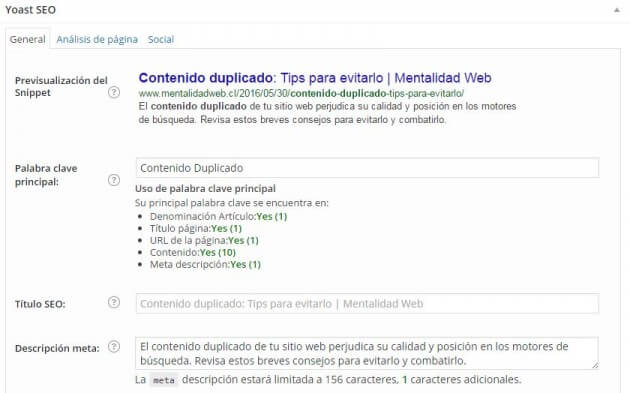Viewport: 630px width, 393px height.
Task: Click the Contenido: Yes (10) row
Action: (193, 252)
